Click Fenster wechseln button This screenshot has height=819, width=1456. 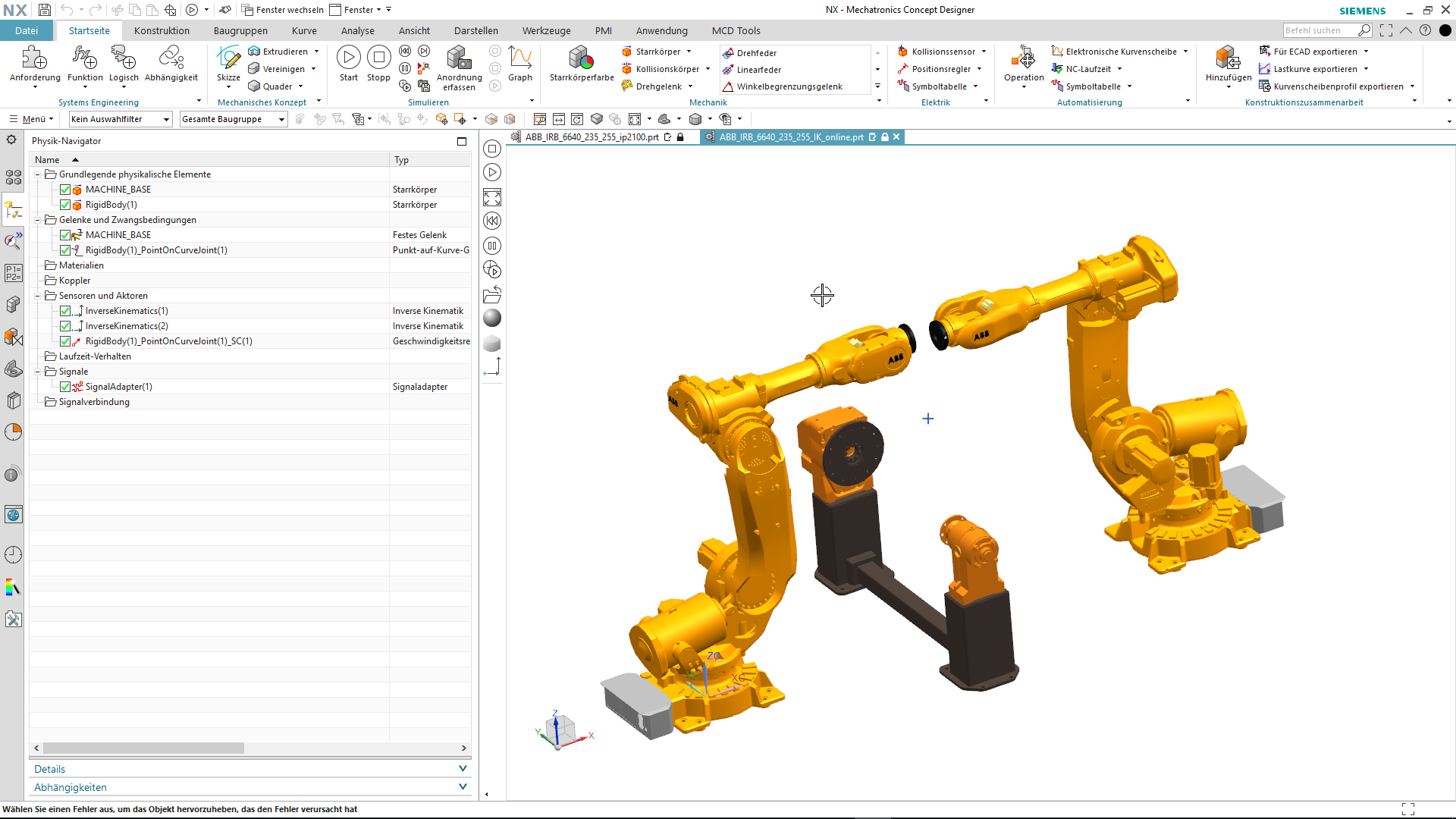282,10
